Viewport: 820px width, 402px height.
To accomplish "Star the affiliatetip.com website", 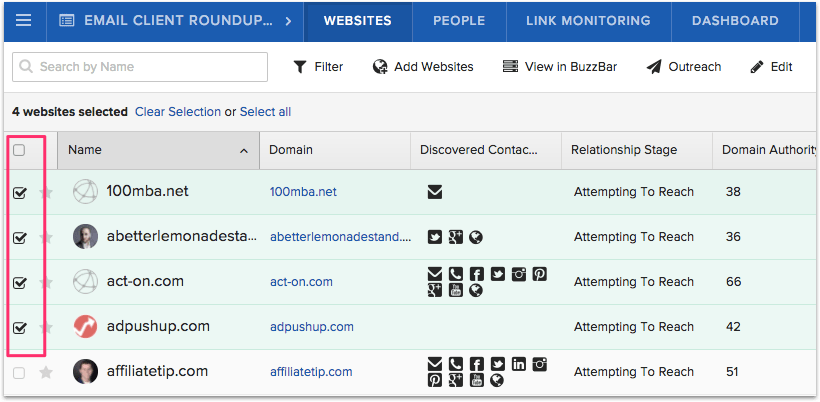I will (46, 372).
